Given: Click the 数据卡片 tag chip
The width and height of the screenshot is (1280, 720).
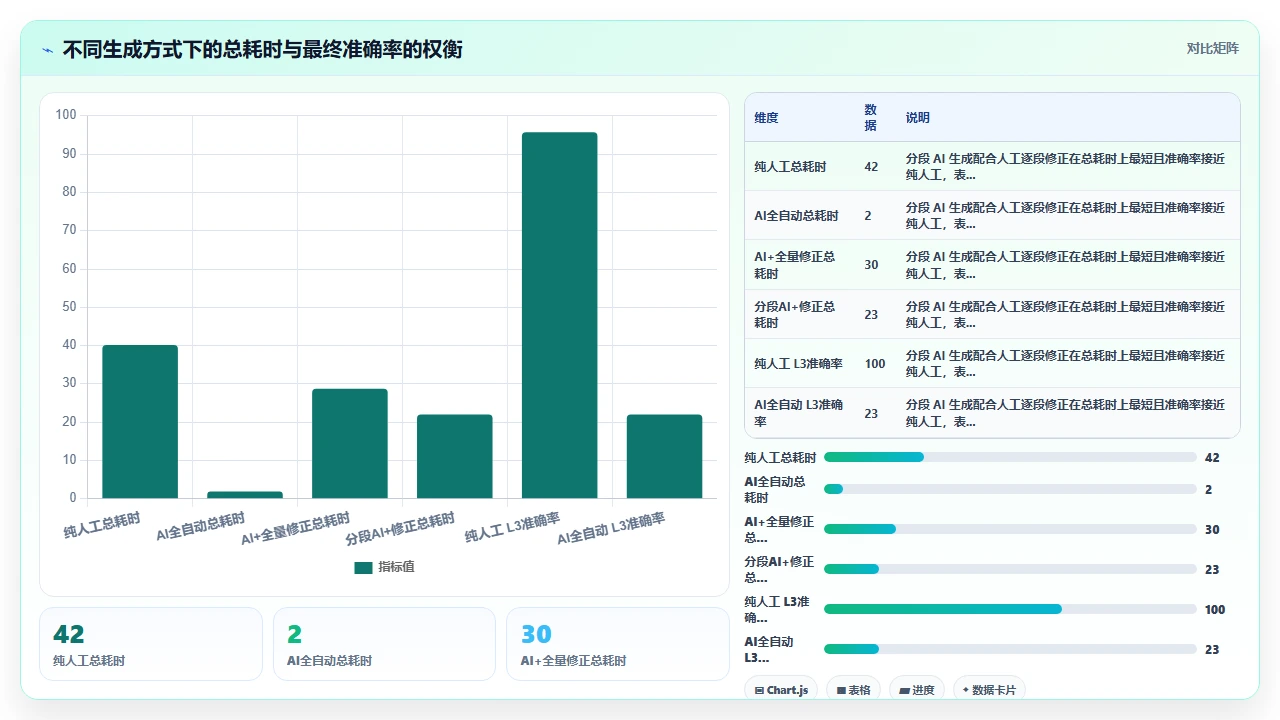Looking at the screenshot, I should 989,690.
